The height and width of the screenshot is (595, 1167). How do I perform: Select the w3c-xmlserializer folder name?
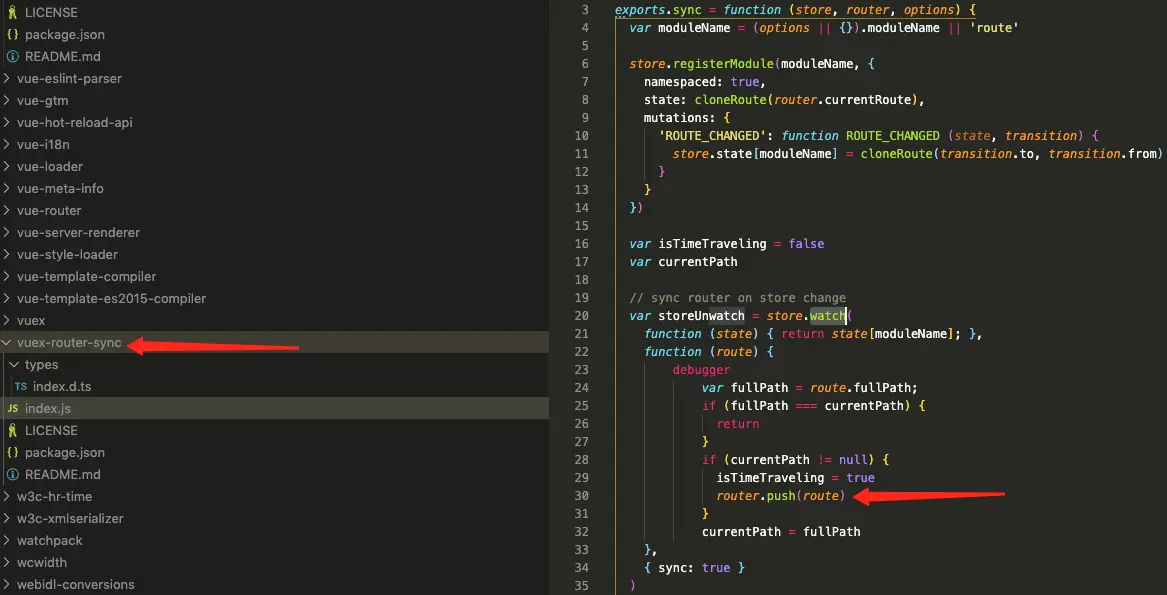pos(70,518)
